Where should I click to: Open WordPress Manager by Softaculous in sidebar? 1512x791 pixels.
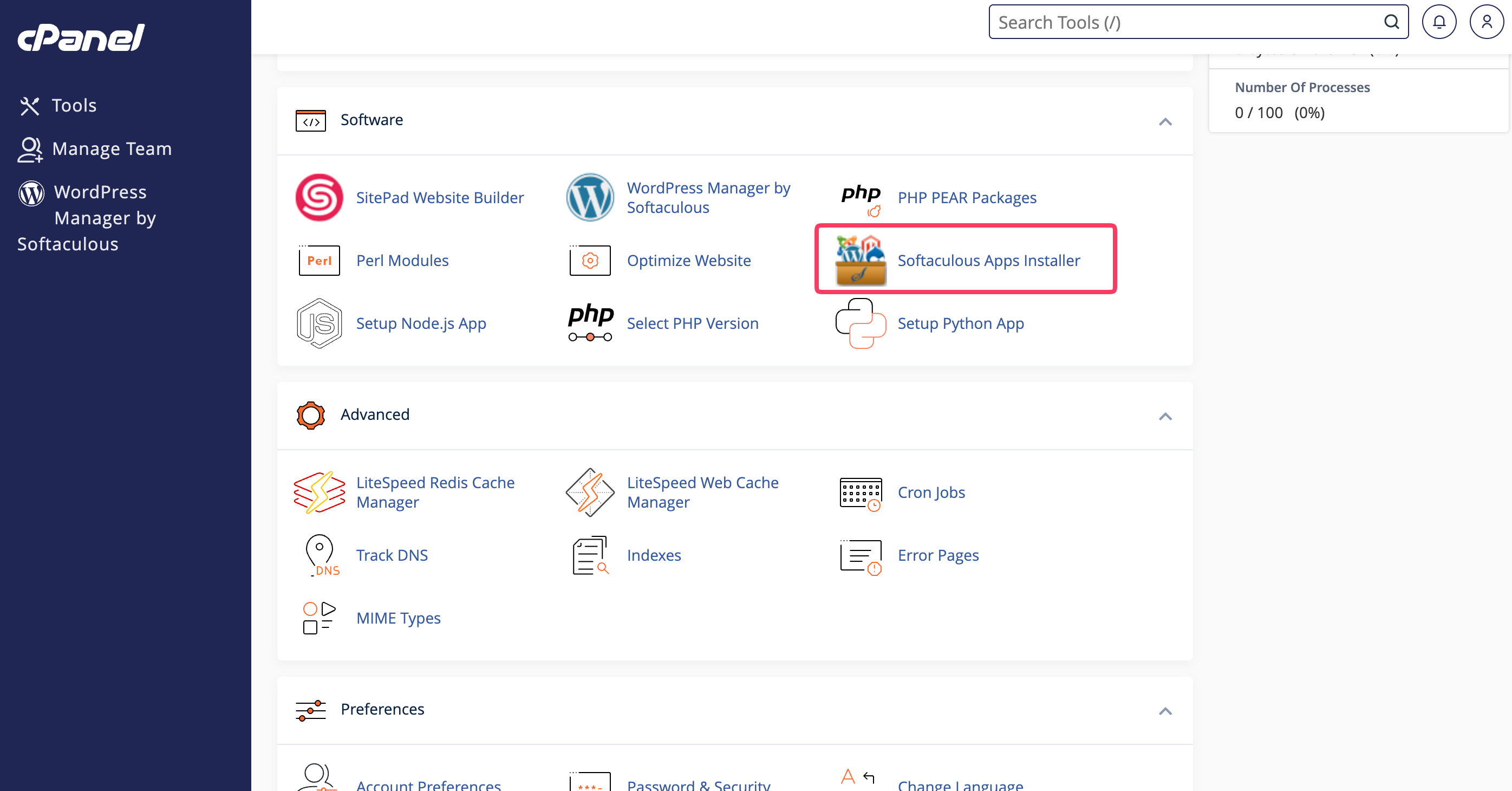point(88,218)
